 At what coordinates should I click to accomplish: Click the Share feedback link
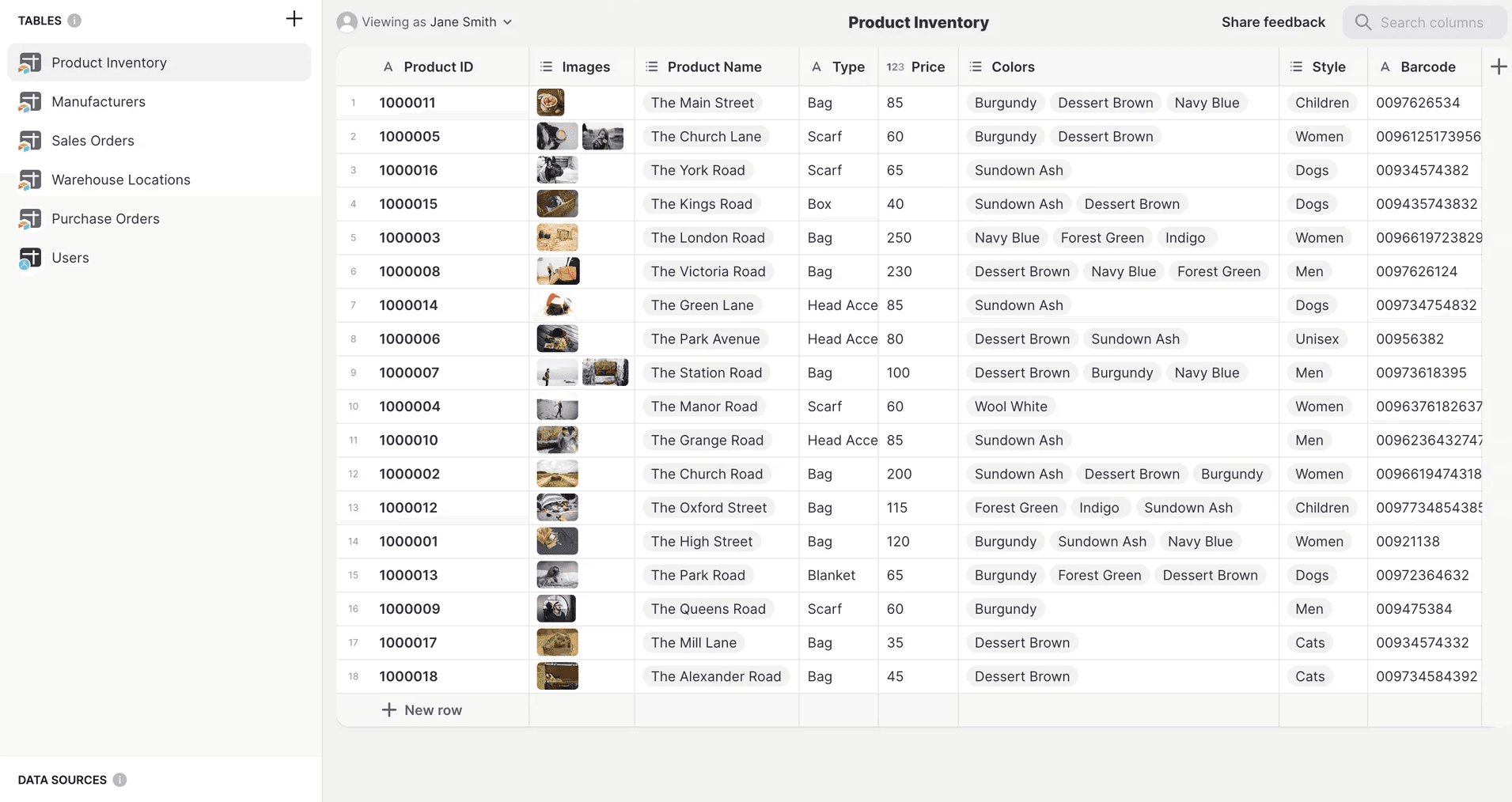point(1272,22)
